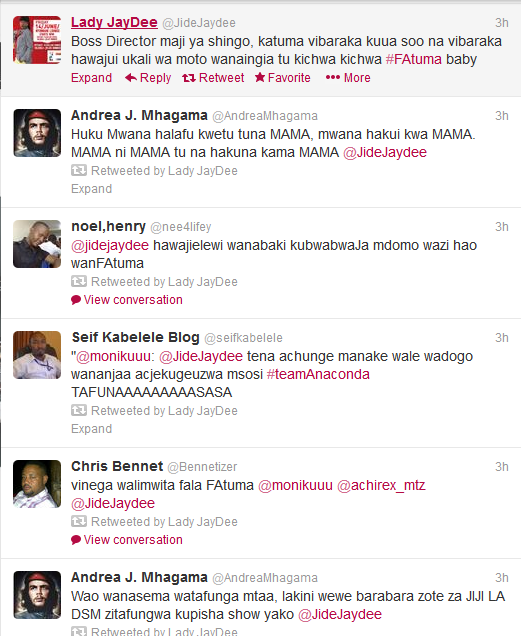Retweet Lady JayDee's Boss Director tweet
The width and height of the screenshot is (521, 636).
[x=213, y=77]
